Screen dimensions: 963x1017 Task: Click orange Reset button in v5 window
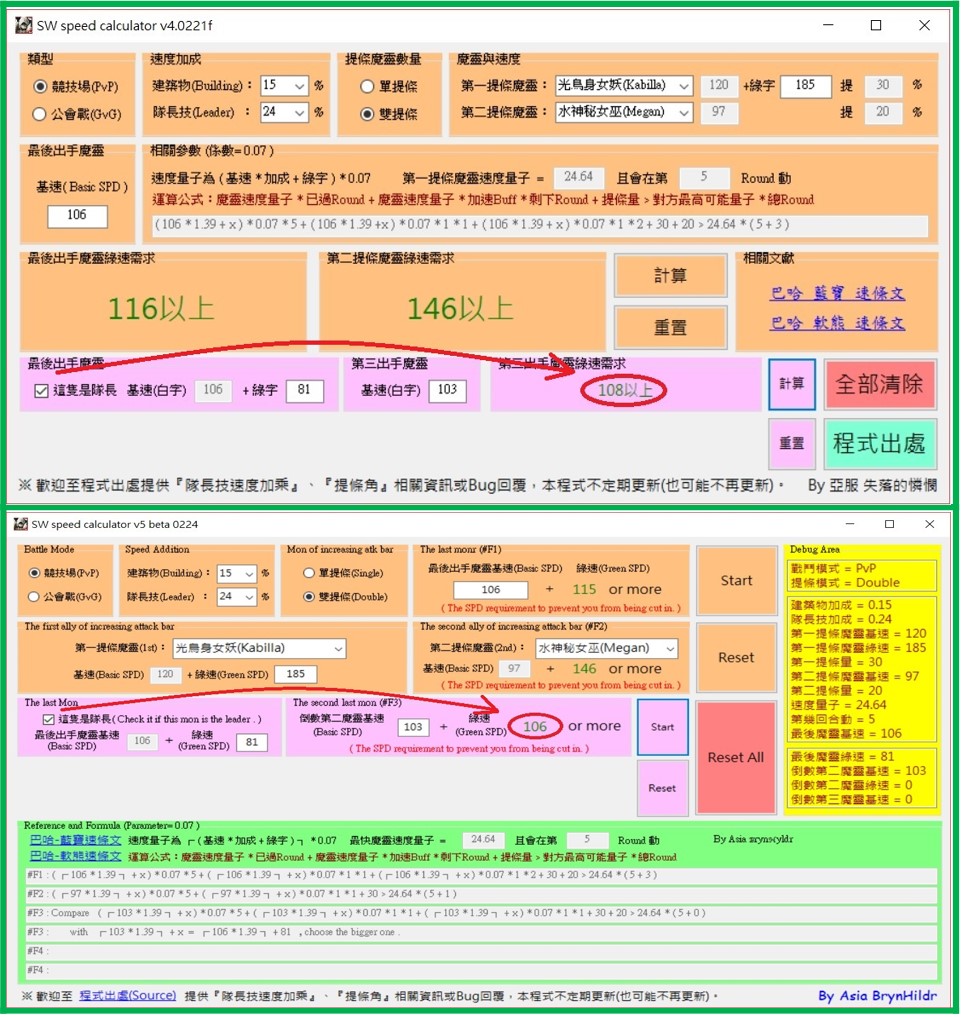coord(737,658)
